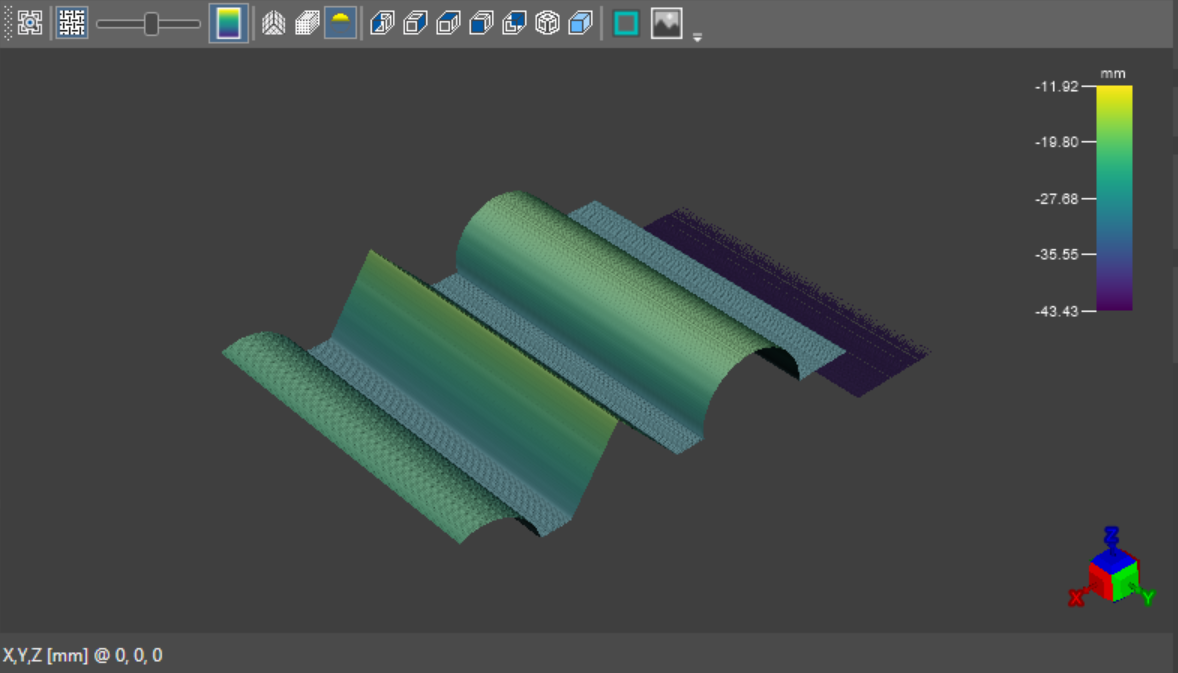This screenshot has height=673, width=1178.
Task: Select the wireframe mesh render mode
Action: point(273,23)
